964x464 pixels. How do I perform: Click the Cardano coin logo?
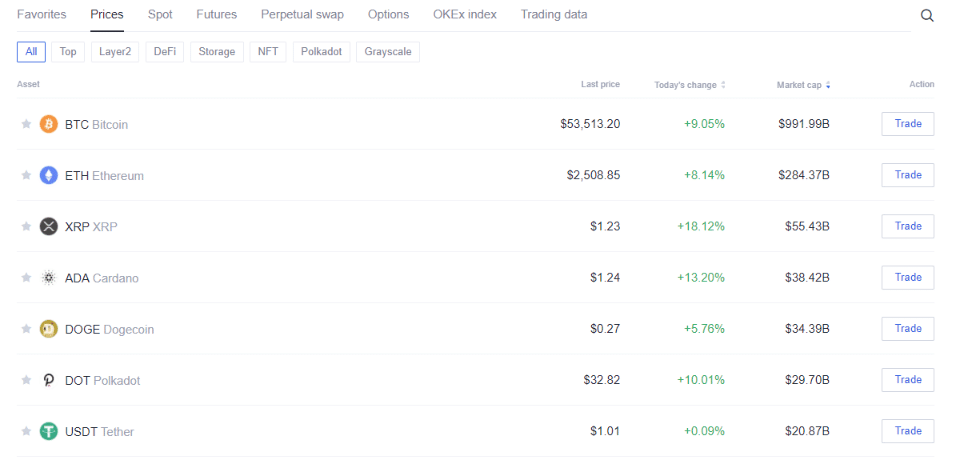point(48,278)
